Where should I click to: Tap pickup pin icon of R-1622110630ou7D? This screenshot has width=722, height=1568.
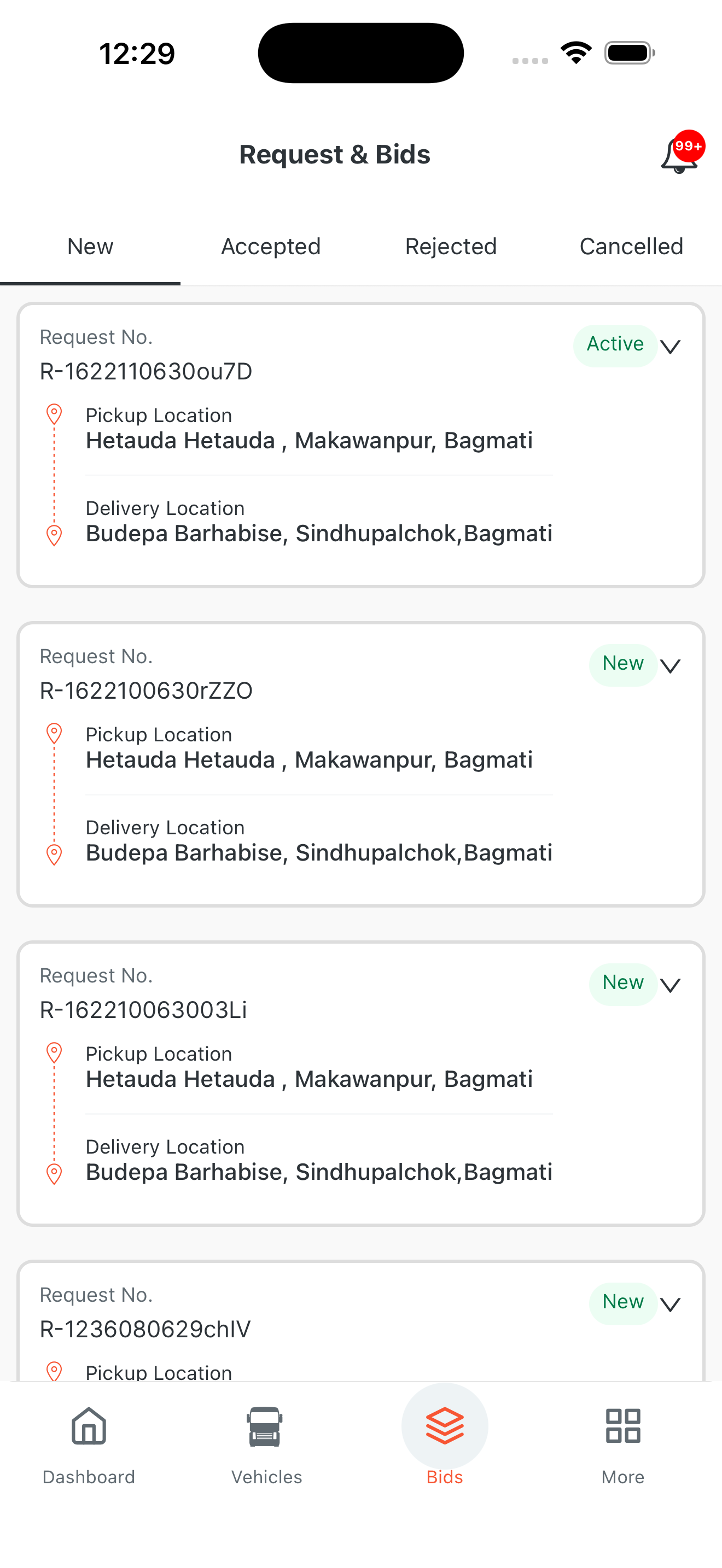click(x=54, y=414)
